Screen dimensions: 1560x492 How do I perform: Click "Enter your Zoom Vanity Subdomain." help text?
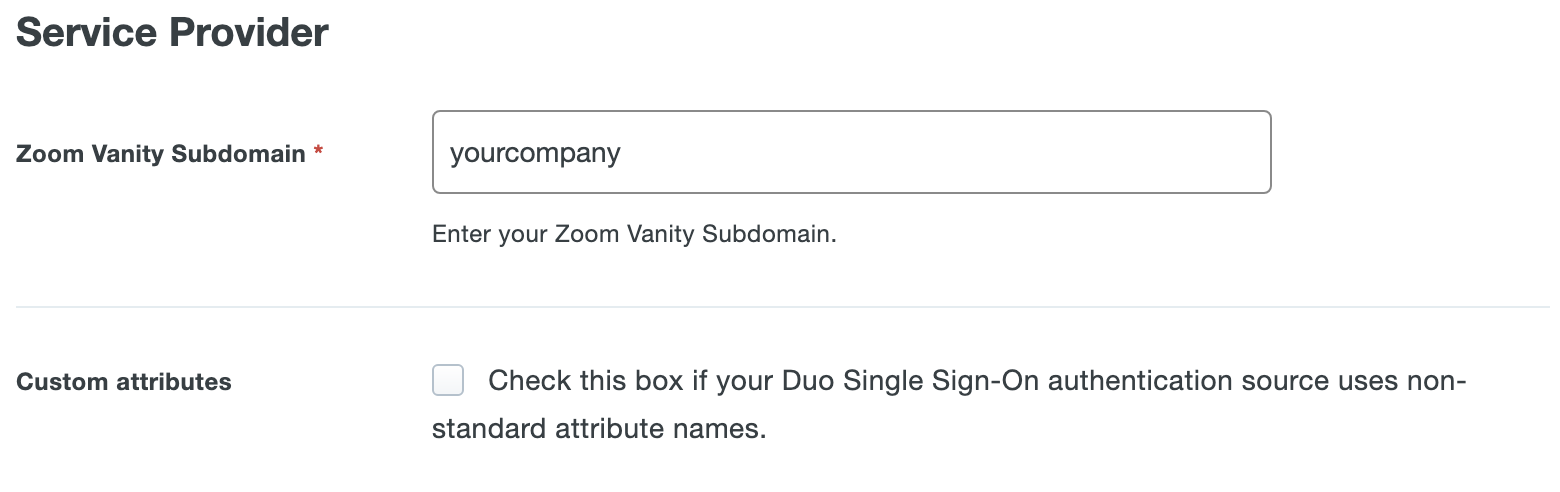[x=634, y=234]
